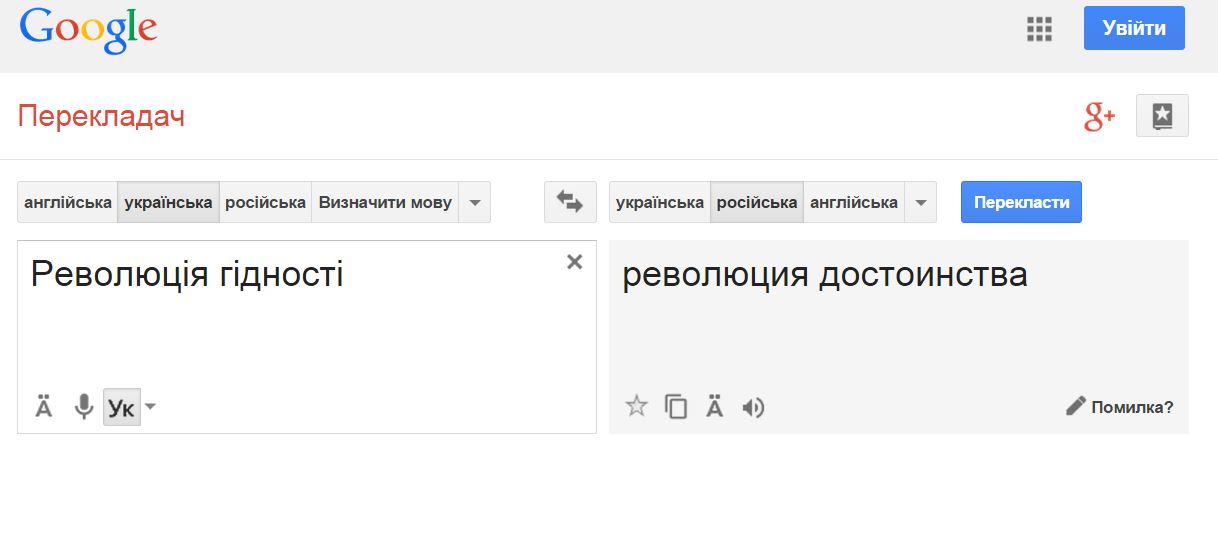The height and width of the screenshot is (540, 1218).
Task: Select англійська as the source language
Action: (68, 202)
